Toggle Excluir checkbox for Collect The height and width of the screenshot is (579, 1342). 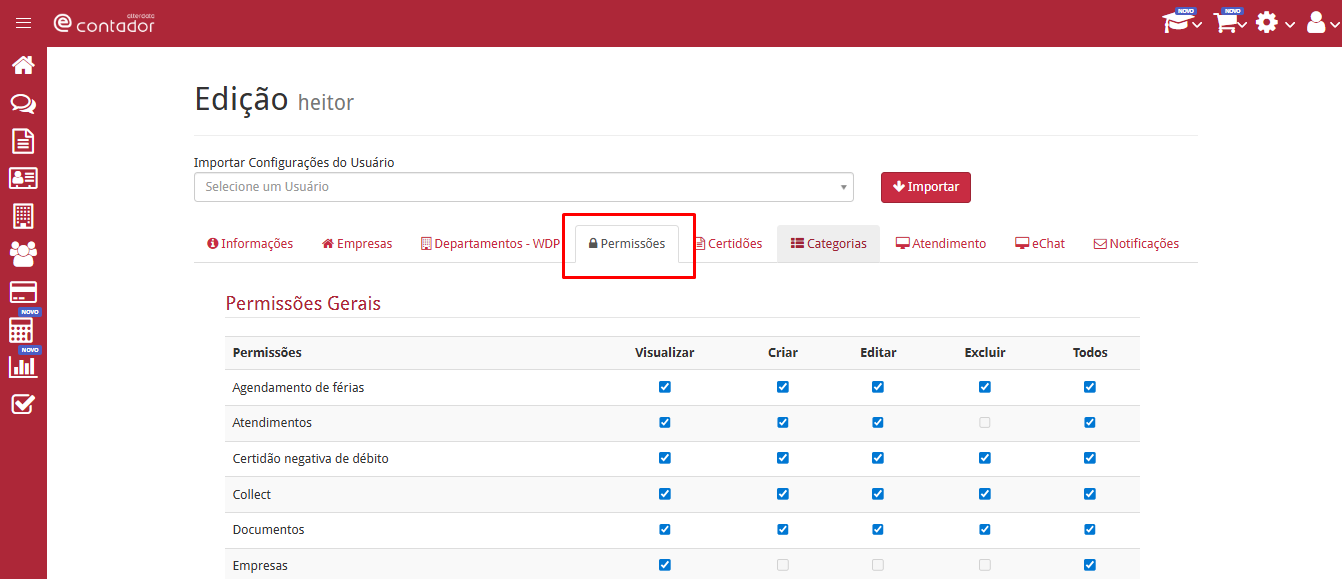(x=985, y=494)
